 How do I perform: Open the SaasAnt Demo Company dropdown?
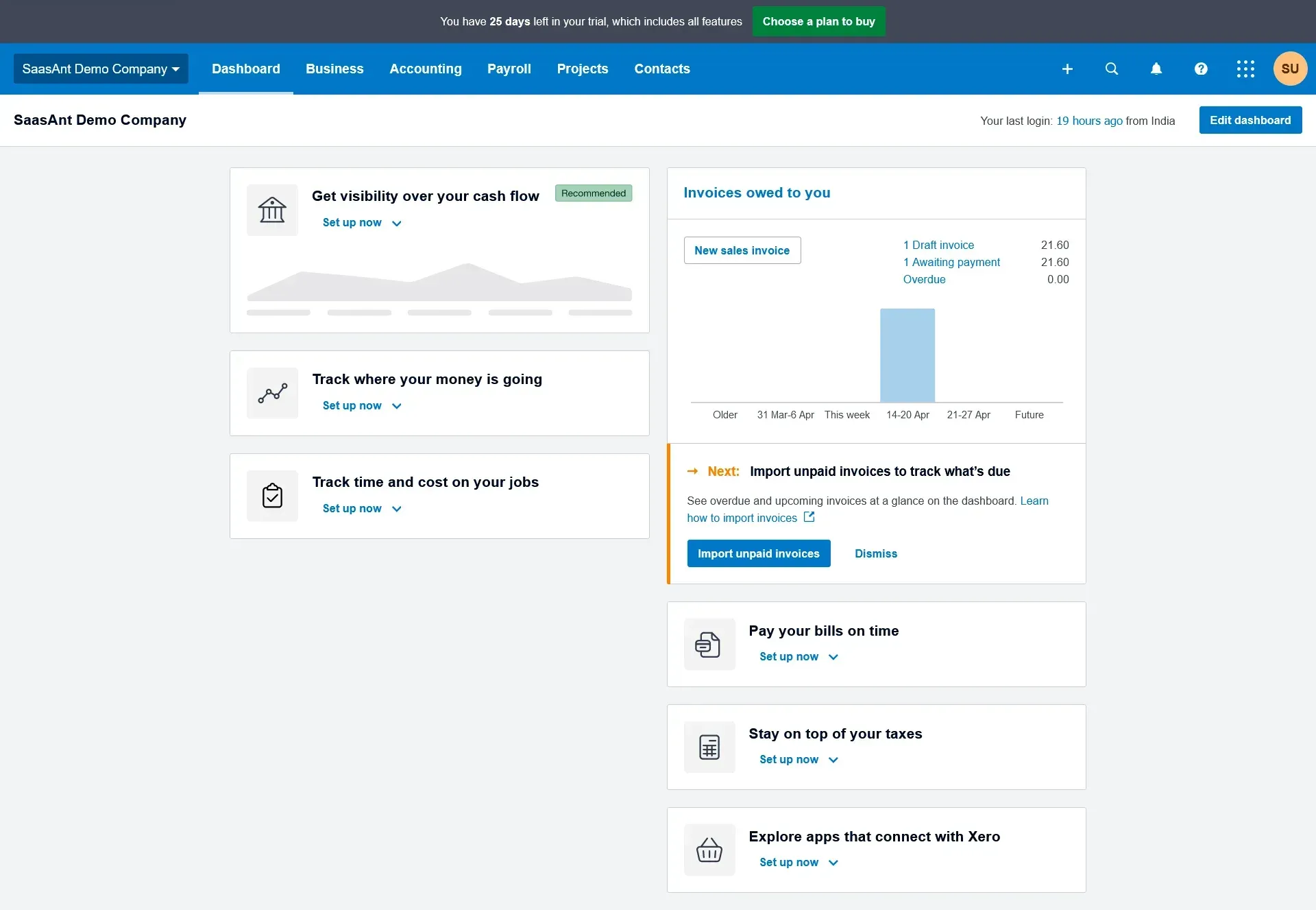click(101, 68)
